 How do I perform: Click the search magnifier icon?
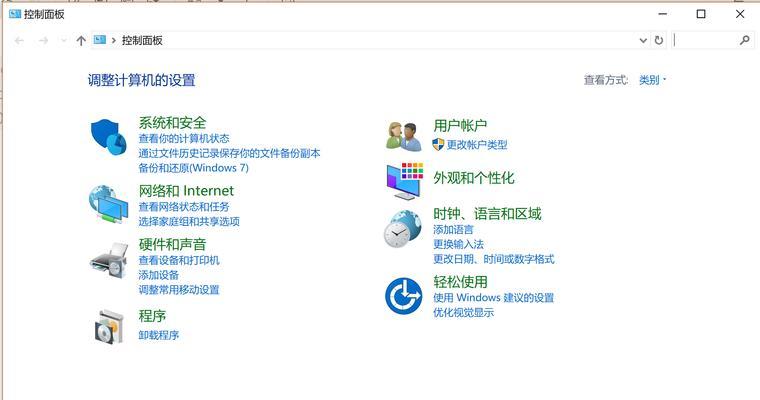click(744, 40)
